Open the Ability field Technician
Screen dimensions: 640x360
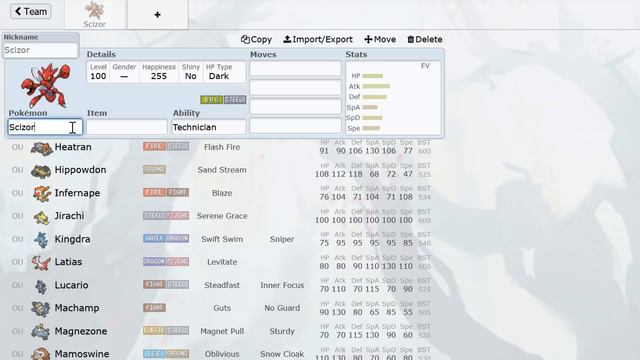[209, 127]
